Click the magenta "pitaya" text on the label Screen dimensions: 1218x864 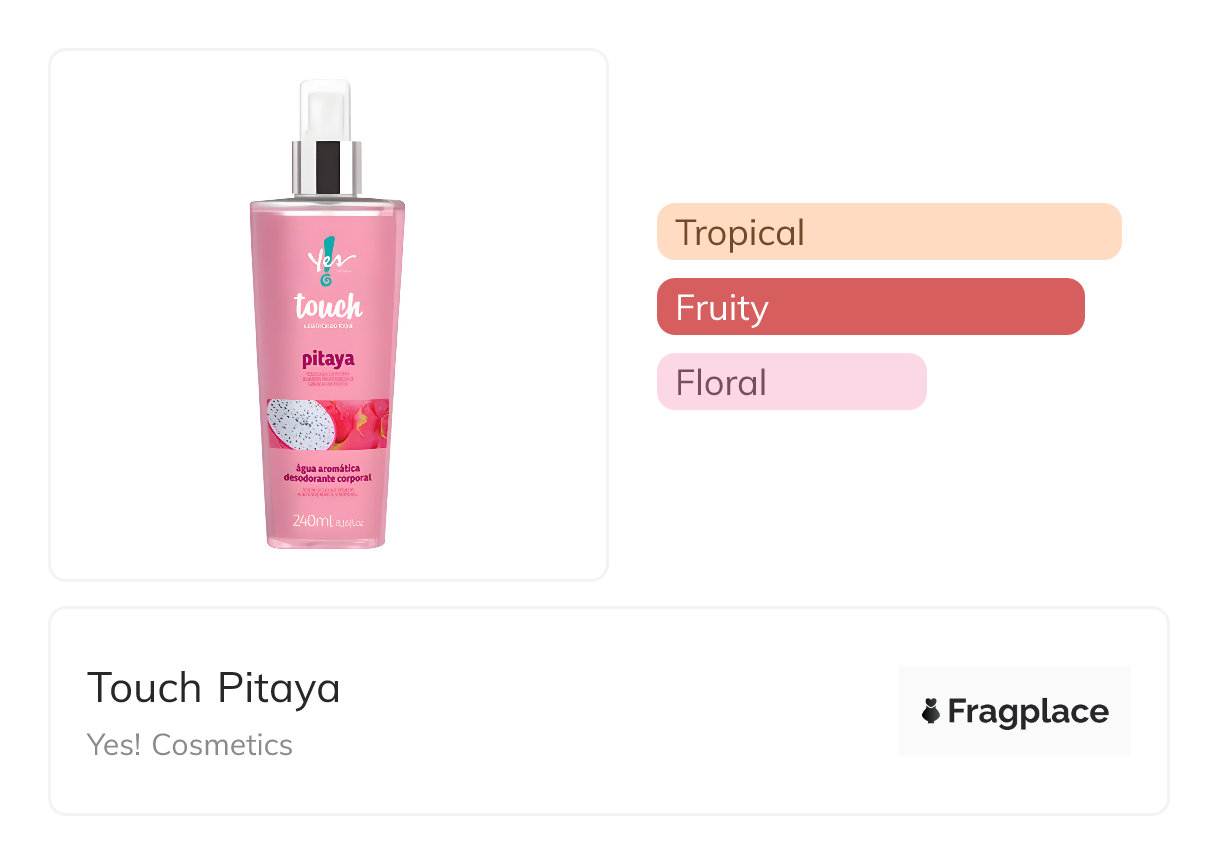(x=328, y=358)
